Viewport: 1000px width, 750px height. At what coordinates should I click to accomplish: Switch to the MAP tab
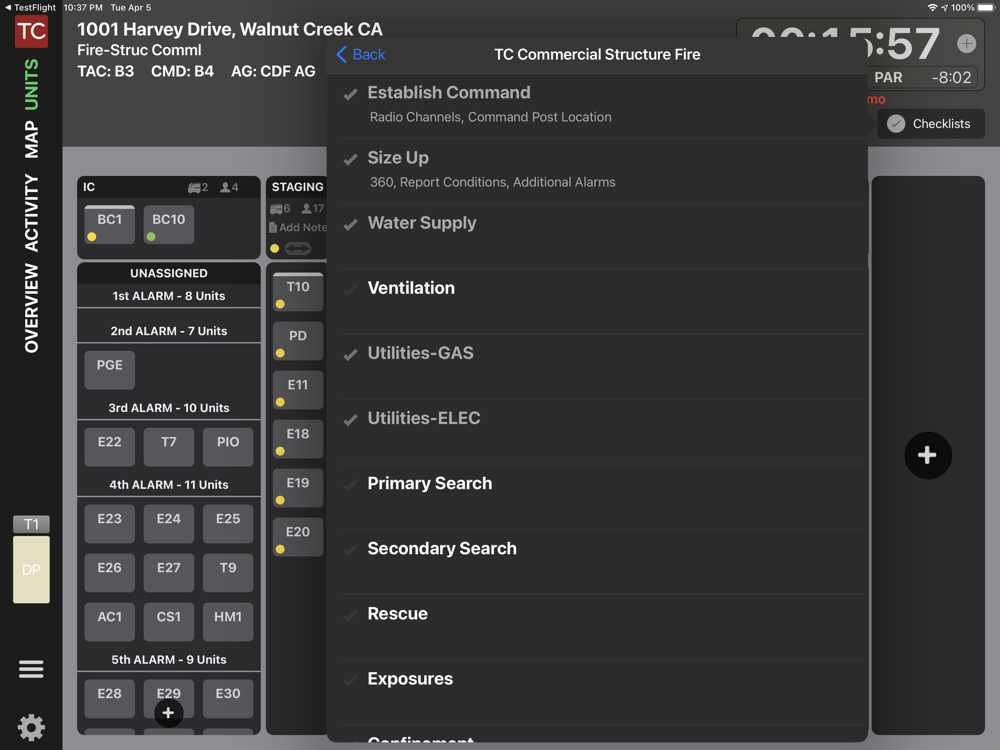click(x=31, y=139)
